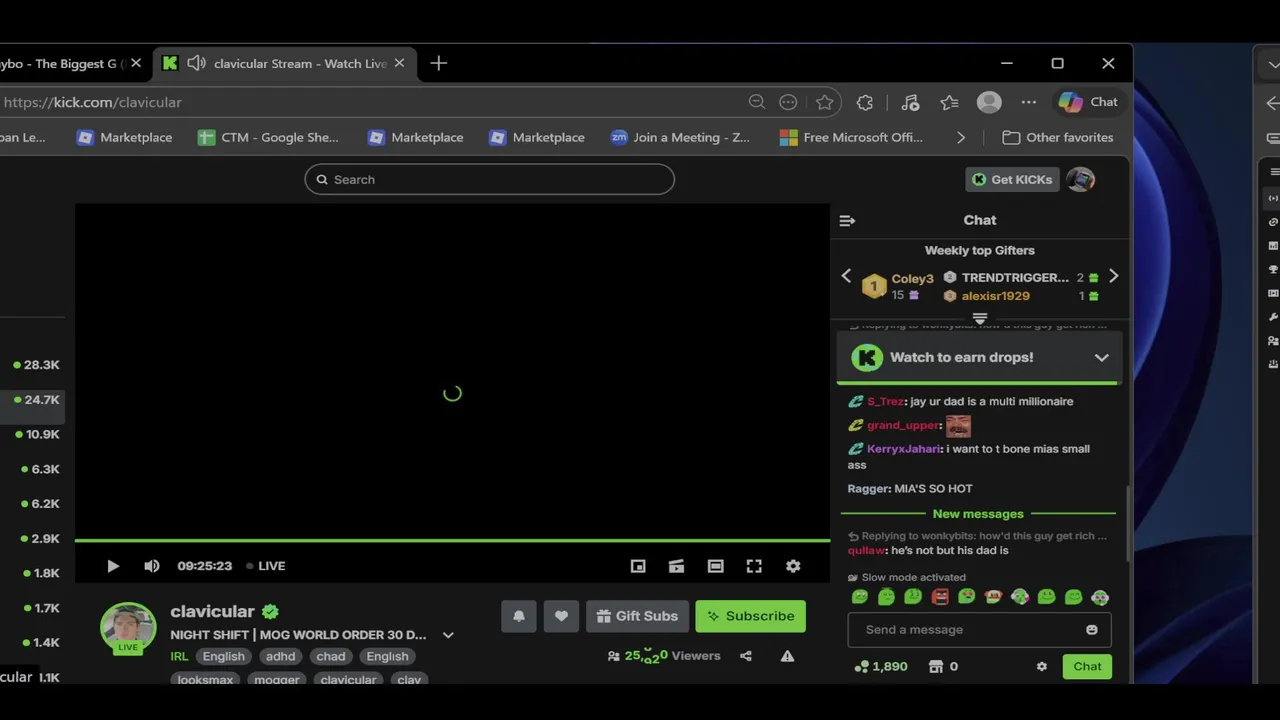The height and width of the screenshot is (720, 1280).
Task: Open picture-in-picture mini player icon
Action: (x=638, y=566)
